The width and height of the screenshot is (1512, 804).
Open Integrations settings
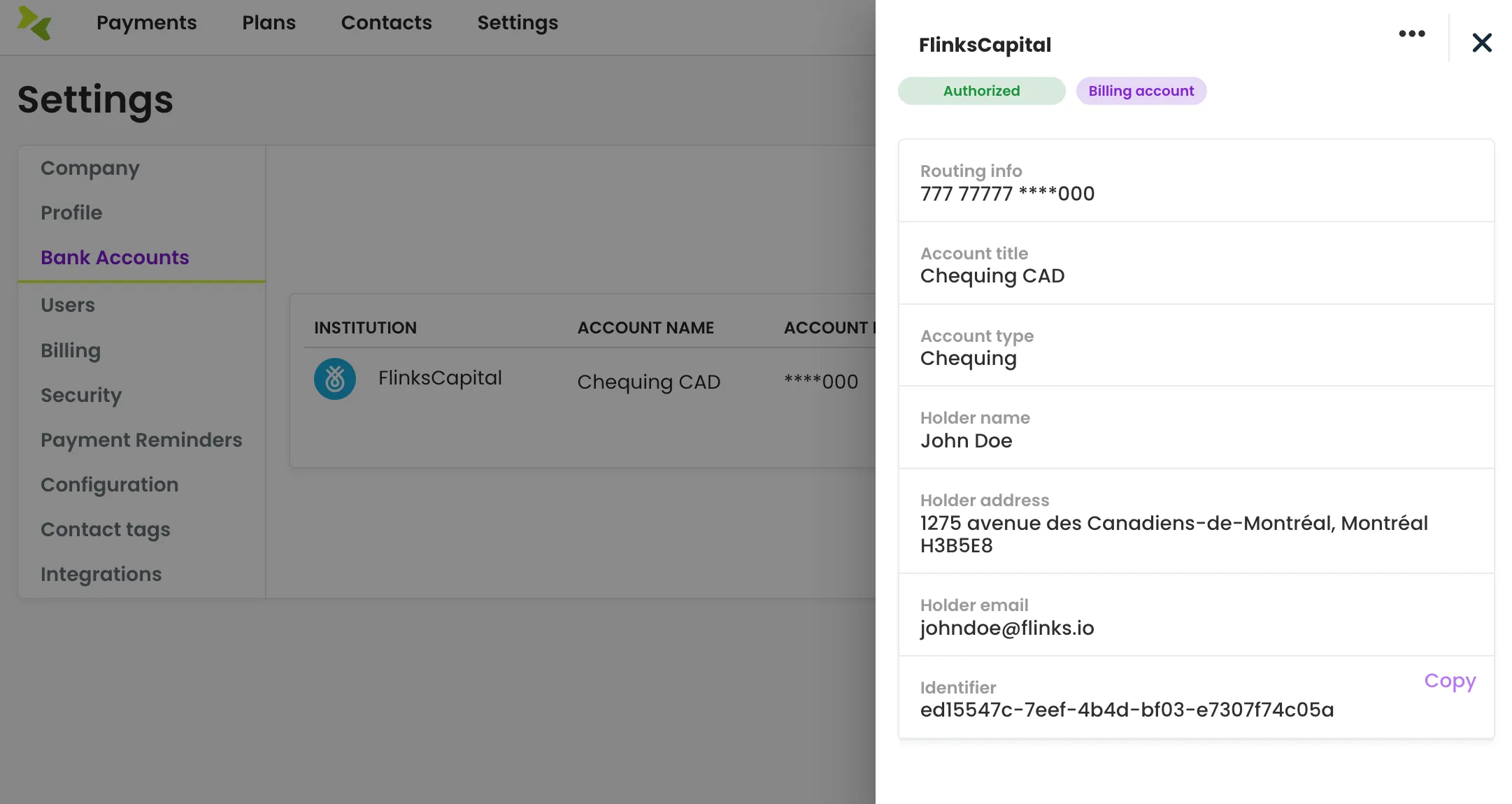click(101, 574)
